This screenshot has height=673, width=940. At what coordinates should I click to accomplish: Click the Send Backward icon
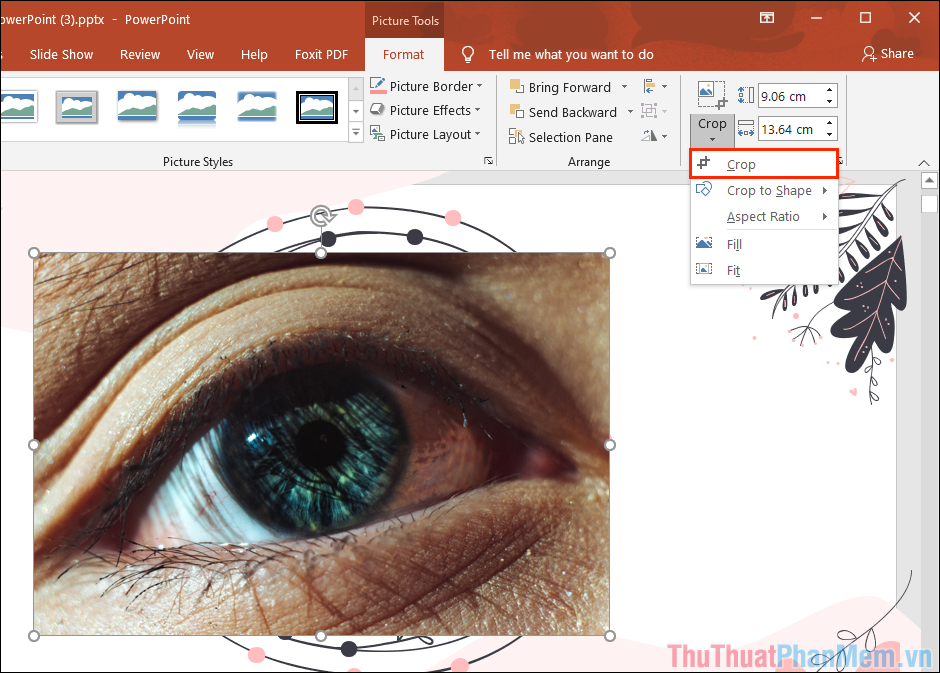tap(518, 112)
